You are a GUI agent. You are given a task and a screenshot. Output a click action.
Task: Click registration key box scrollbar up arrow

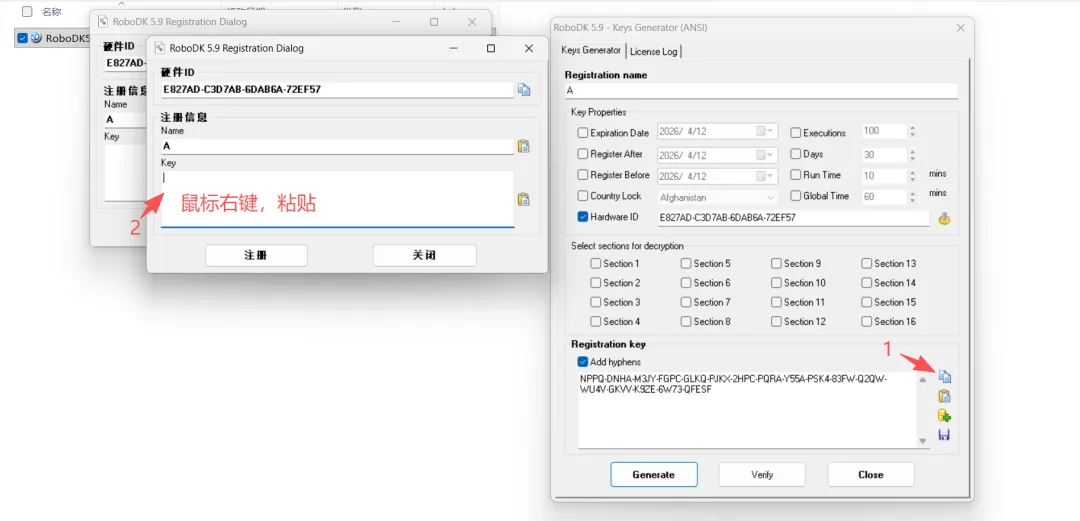click(923, 380)
